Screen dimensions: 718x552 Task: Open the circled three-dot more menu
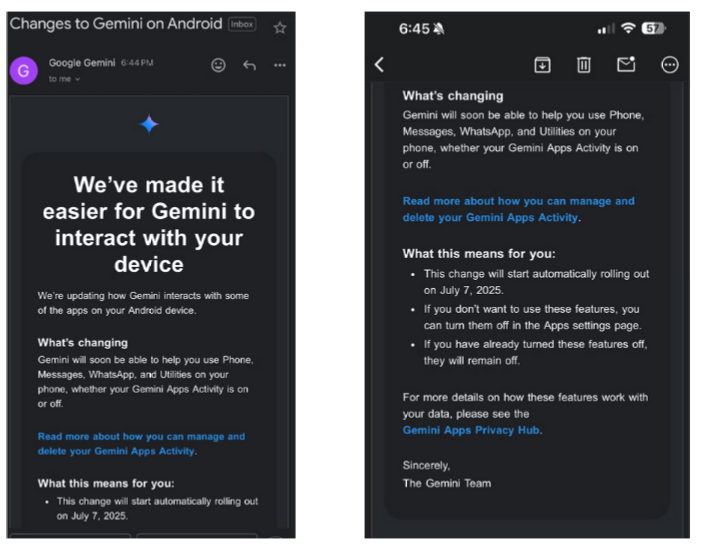tap(669, 65)
